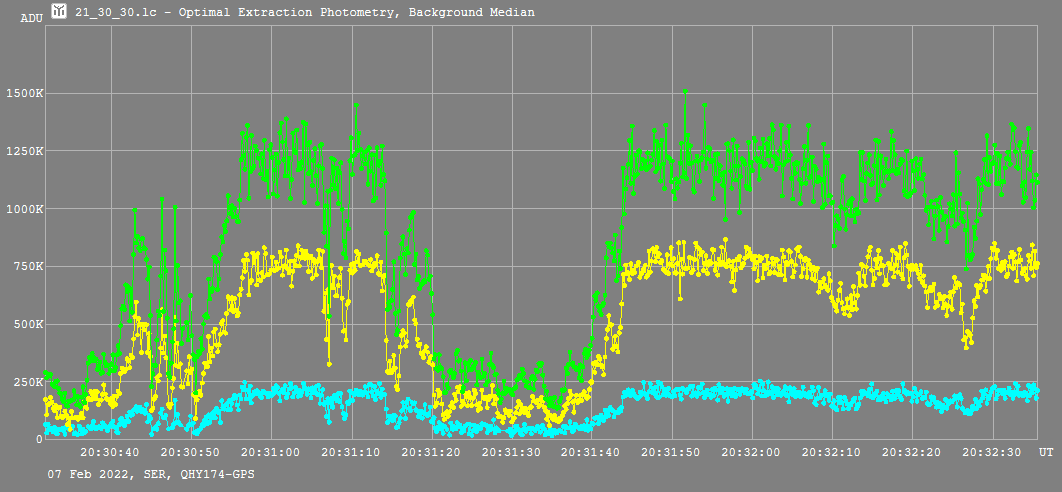Click the 20:32:10 time axis label
The image size is (1062, 492).
832,453
